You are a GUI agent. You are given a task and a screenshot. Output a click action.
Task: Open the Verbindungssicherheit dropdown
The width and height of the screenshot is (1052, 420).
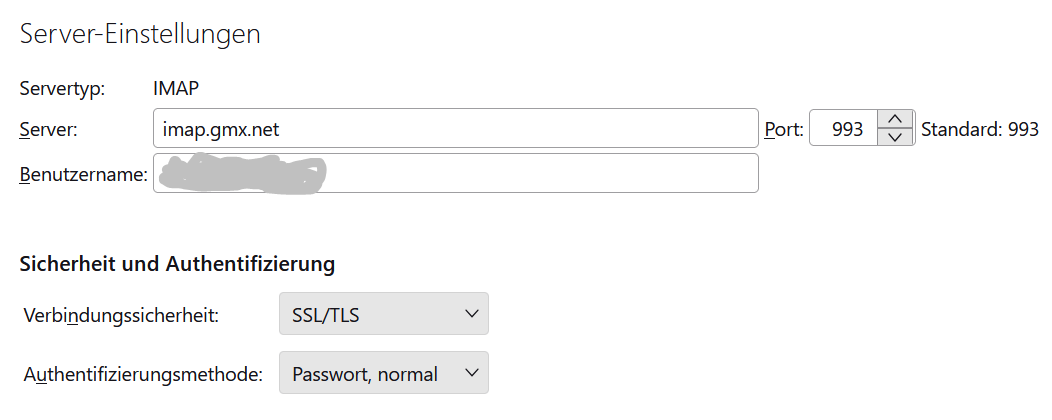coord(383,315)
